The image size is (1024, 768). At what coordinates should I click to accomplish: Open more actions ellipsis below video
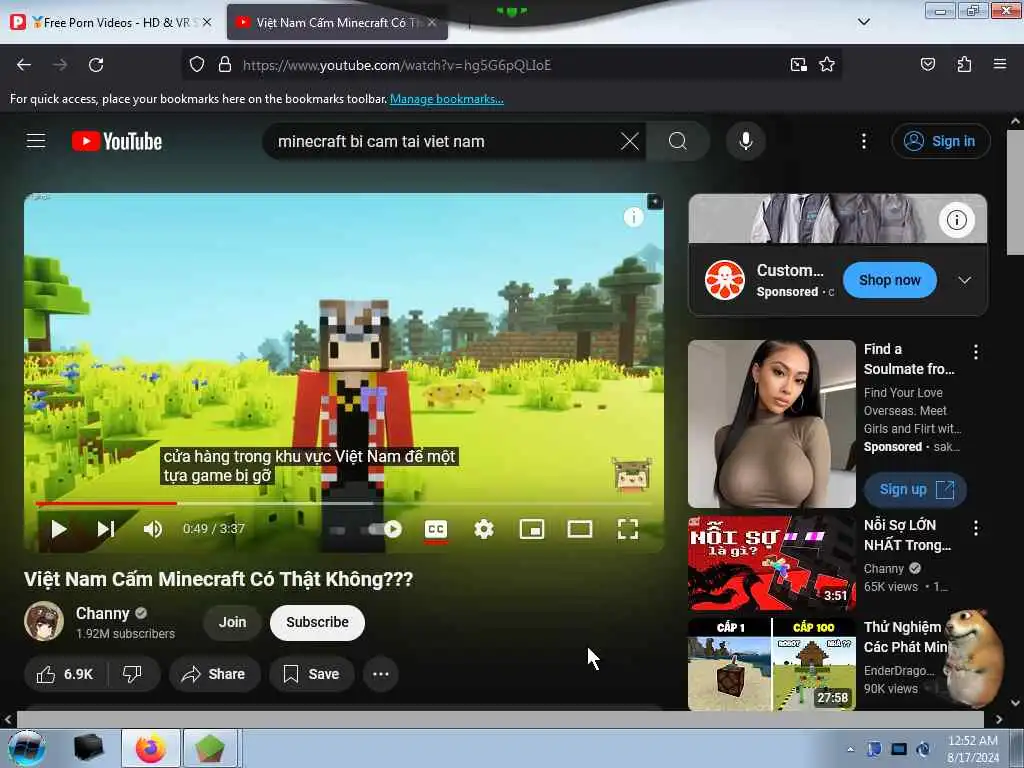[381, 674]
